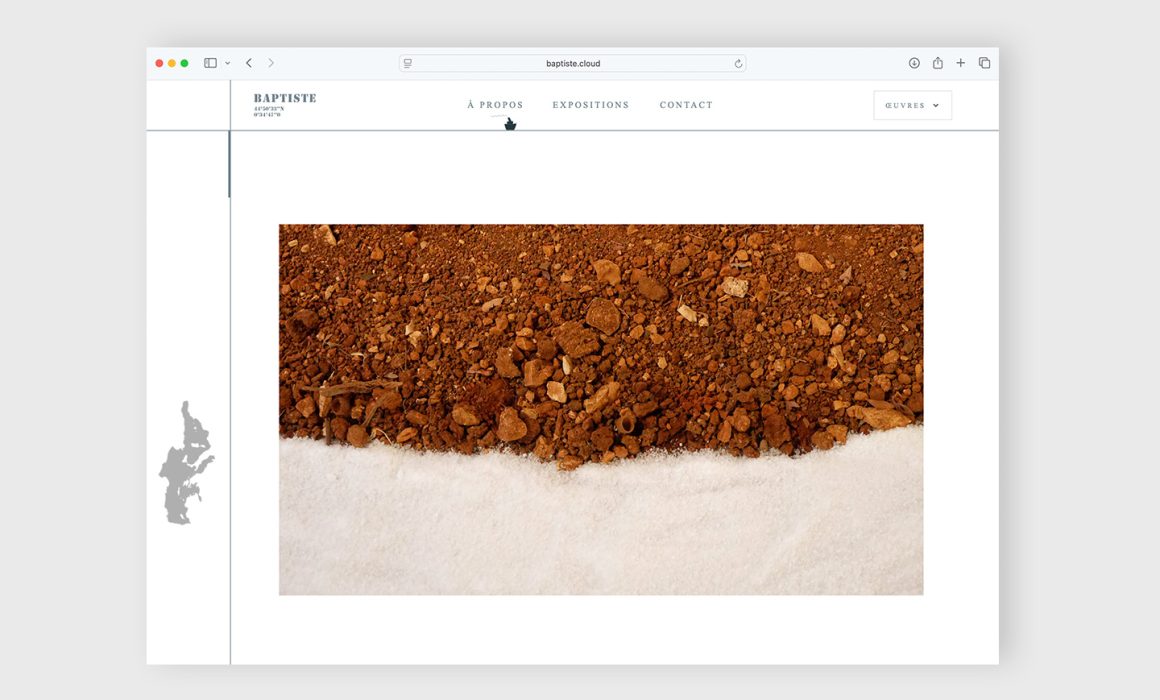Open a new tab with plus icon
Viewport: 1160px width, 700px height.
coord(961,63)
